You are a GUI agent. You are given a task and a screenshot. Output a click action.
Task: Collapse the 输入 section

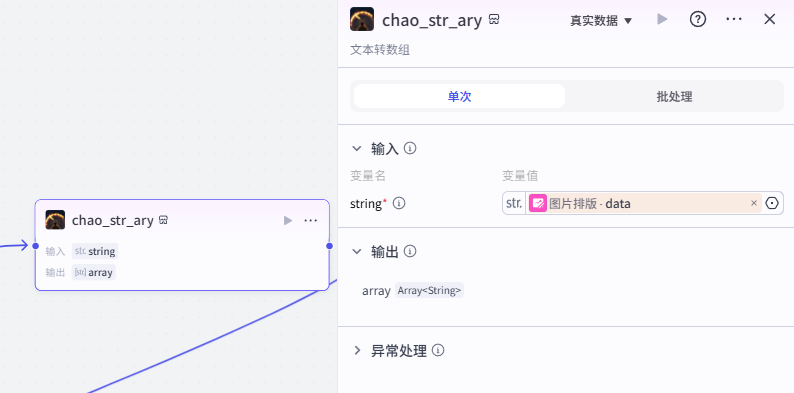click(357, 149)
